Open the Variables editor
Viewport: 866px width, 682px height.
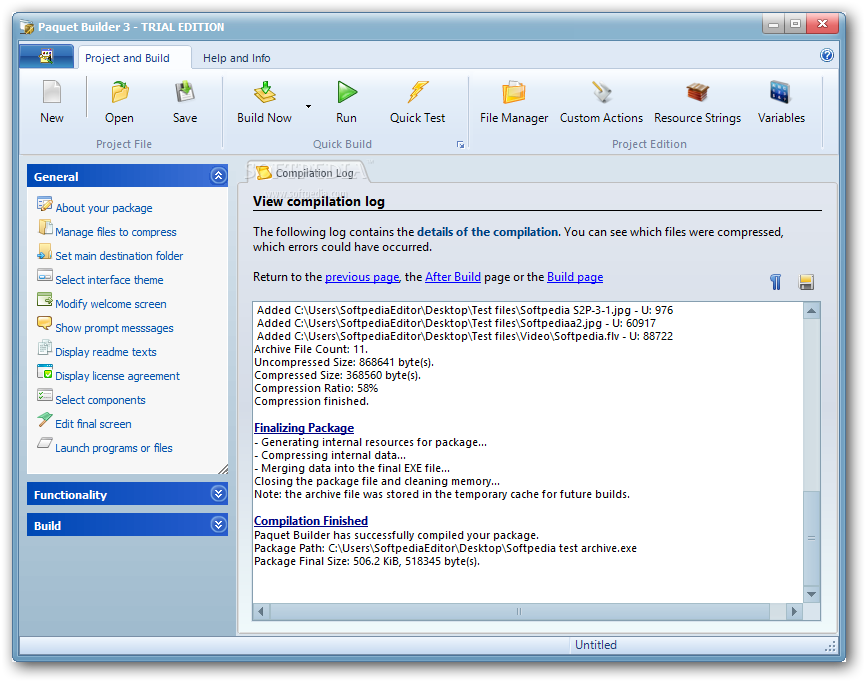pyautogui.click(x=780, y=92)
